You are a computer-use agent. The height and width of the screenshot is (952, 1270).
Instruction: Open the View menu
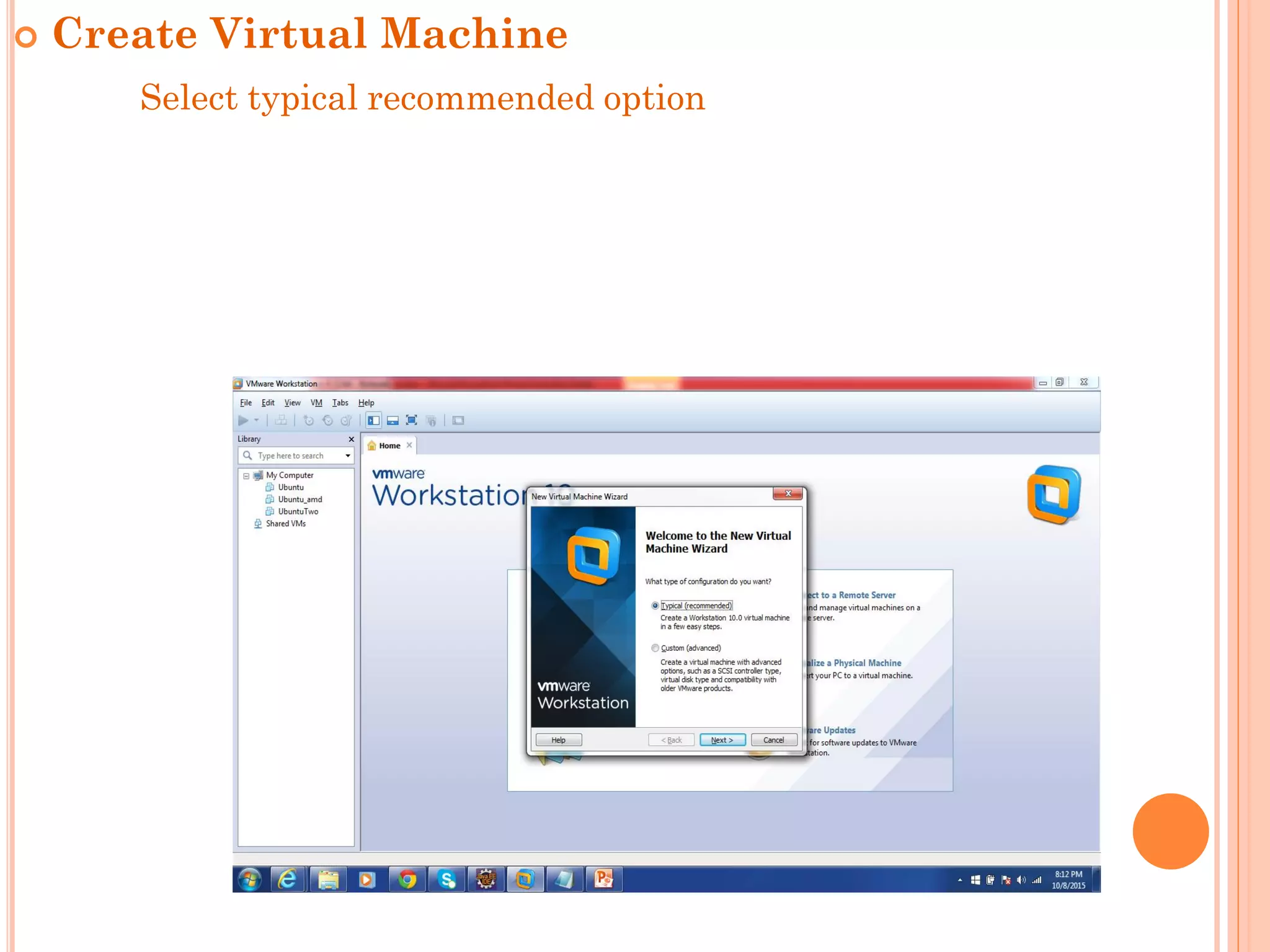[292, 403]
